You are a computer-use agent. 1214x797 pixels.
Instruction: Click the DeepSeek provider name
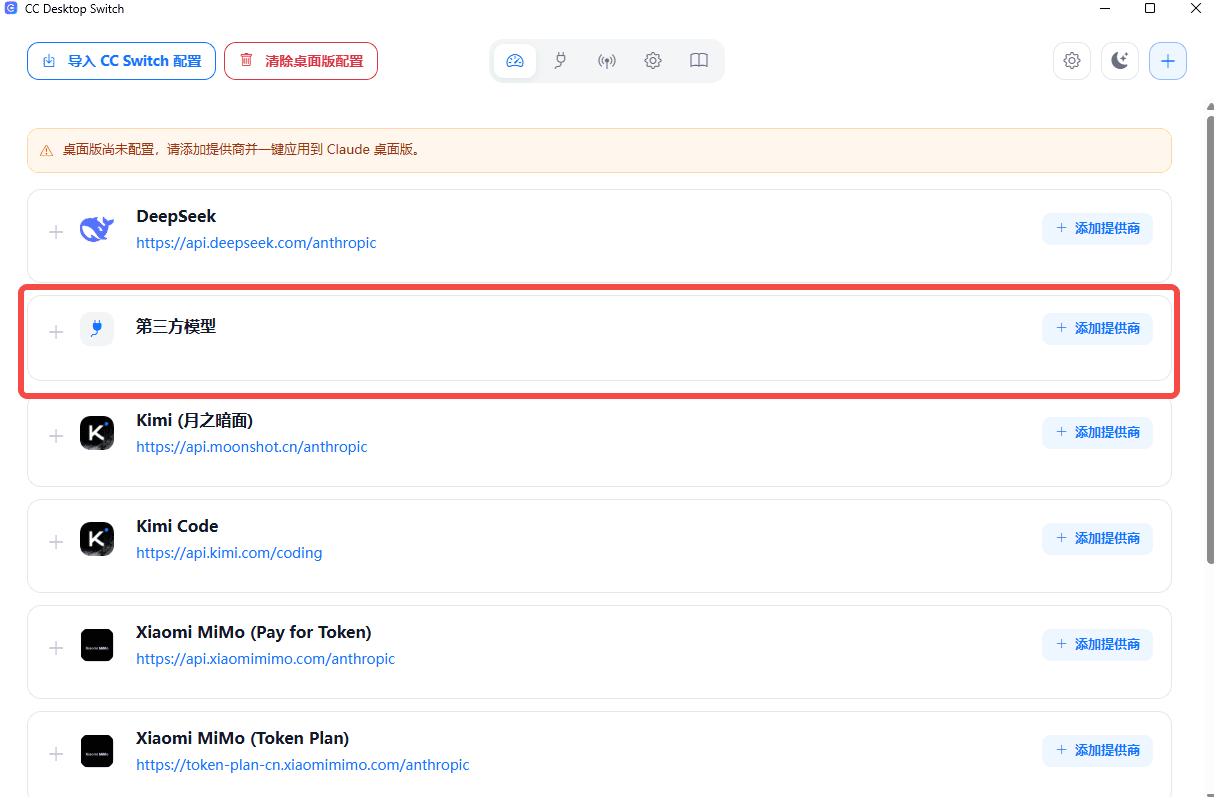click(x=176, y=216)
